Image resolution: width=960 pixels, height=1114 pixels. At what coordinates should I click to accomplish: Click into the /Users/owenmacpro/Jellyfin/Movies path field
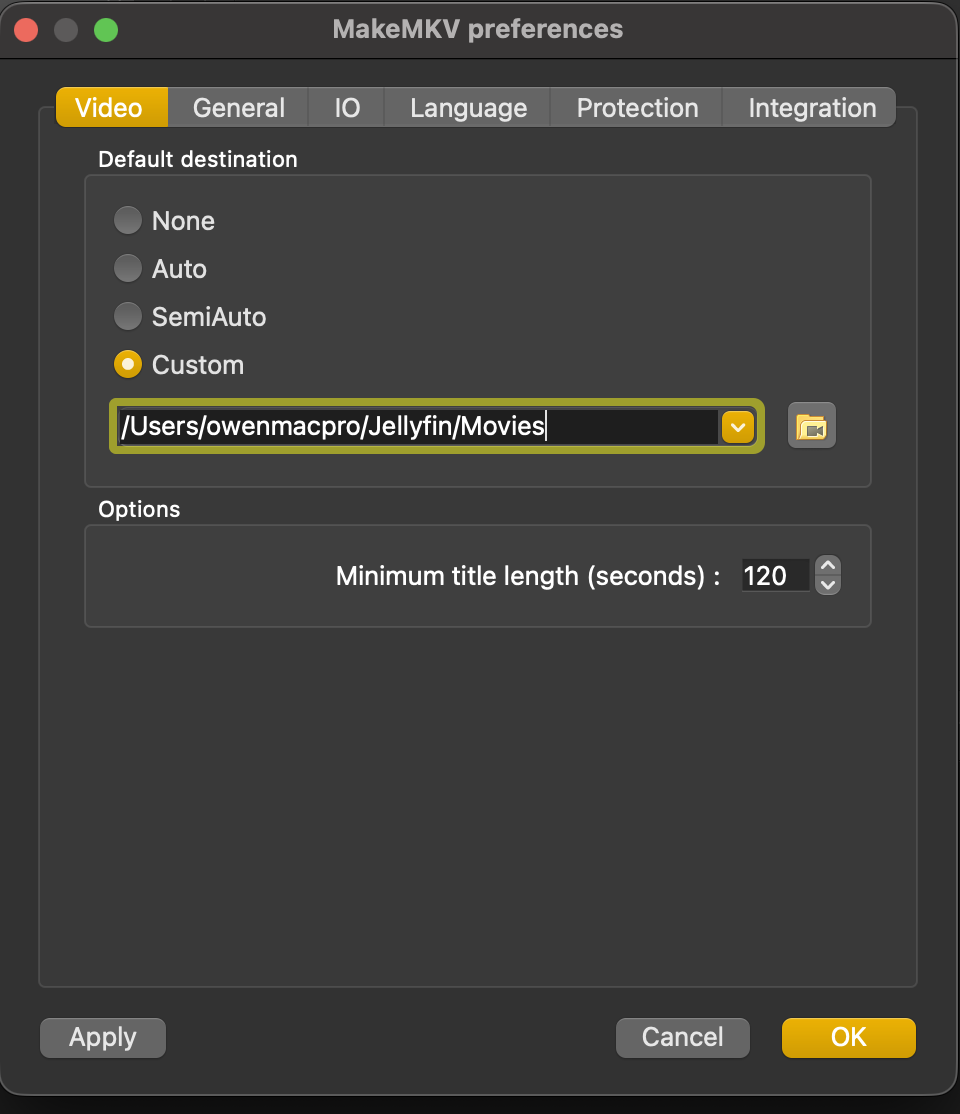click(x=419, y=426)
